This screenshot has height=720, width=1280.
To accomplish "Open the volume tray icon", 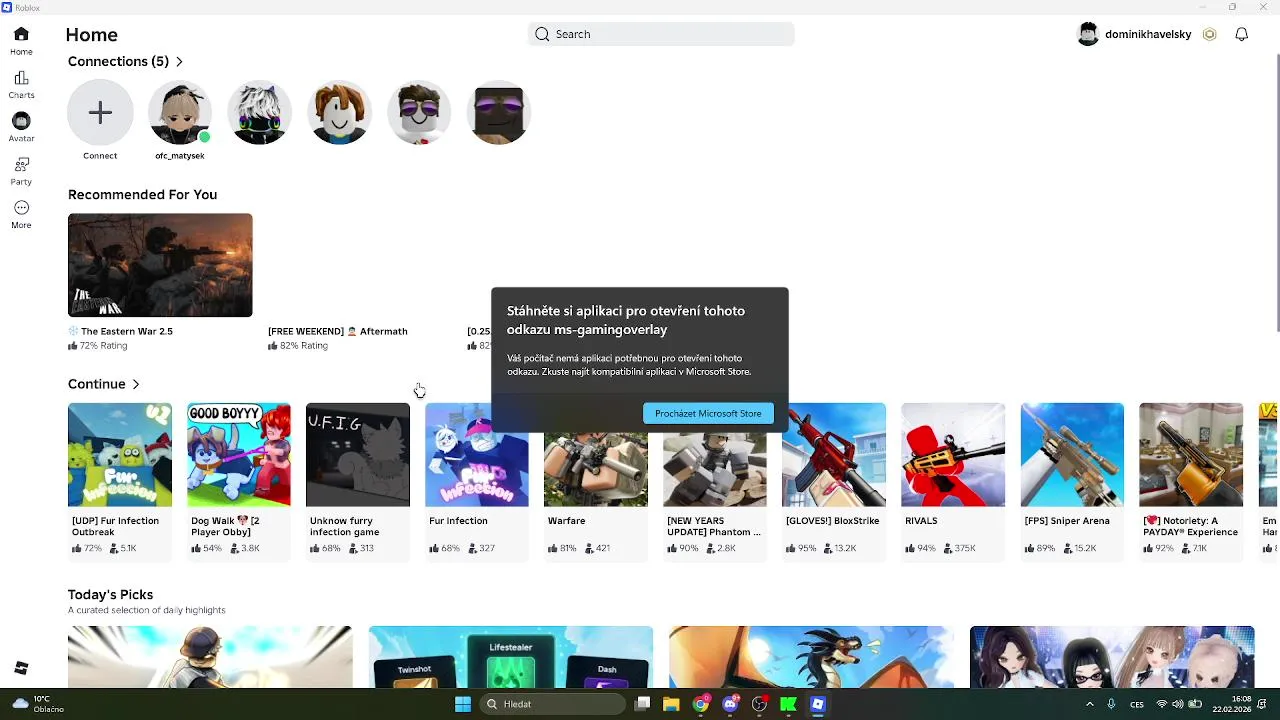I will click(x=1179, y=704).
